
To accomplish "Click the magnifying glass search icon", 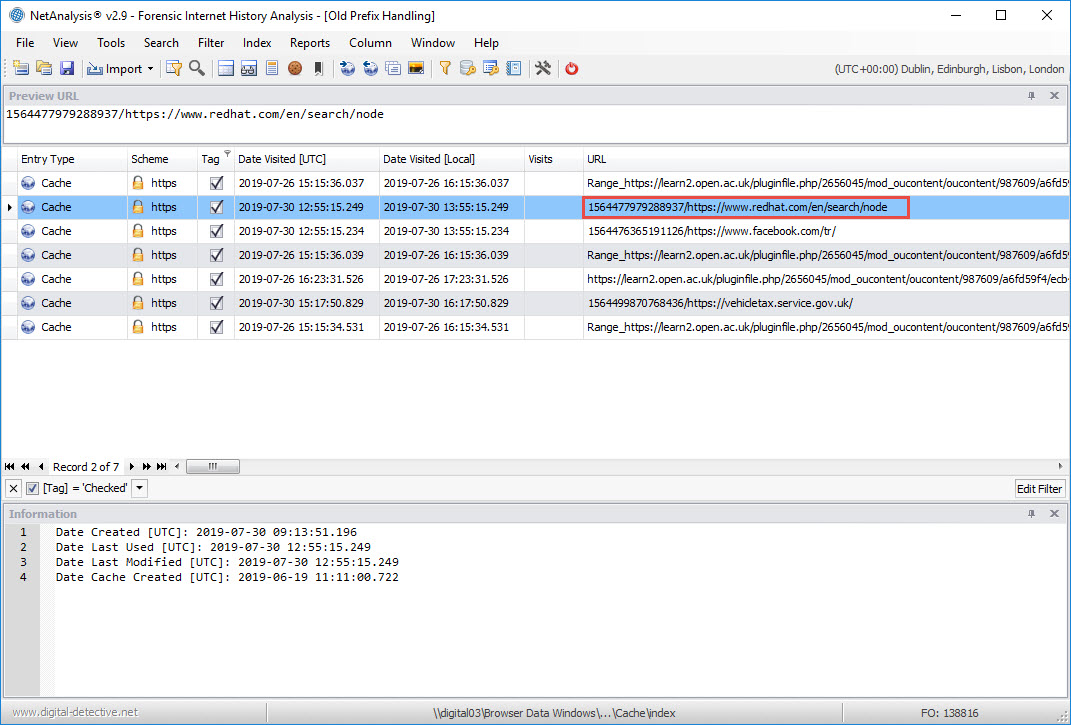I will pos(197,68).
